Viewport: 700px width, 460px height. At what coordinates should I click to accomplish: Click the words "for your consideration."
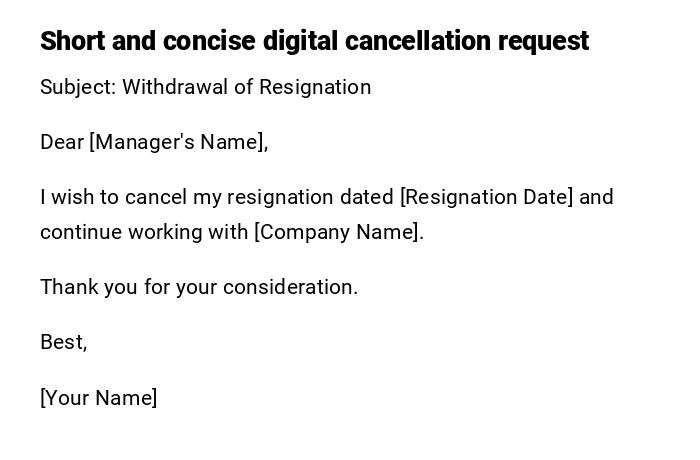(x=251, y=287)
